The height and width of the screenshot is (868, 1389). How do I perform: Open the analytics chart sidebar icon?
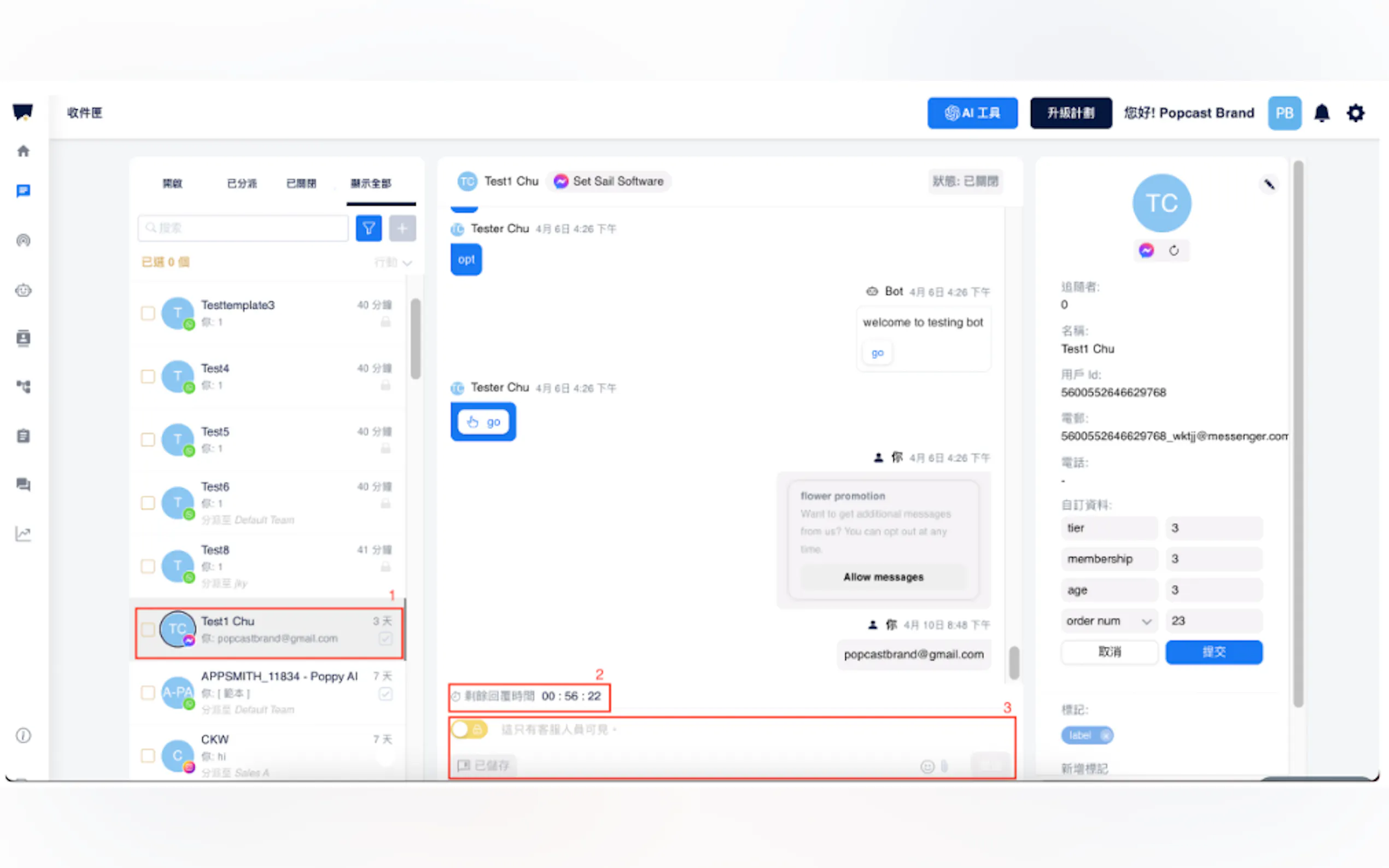[x=23, y=534]
